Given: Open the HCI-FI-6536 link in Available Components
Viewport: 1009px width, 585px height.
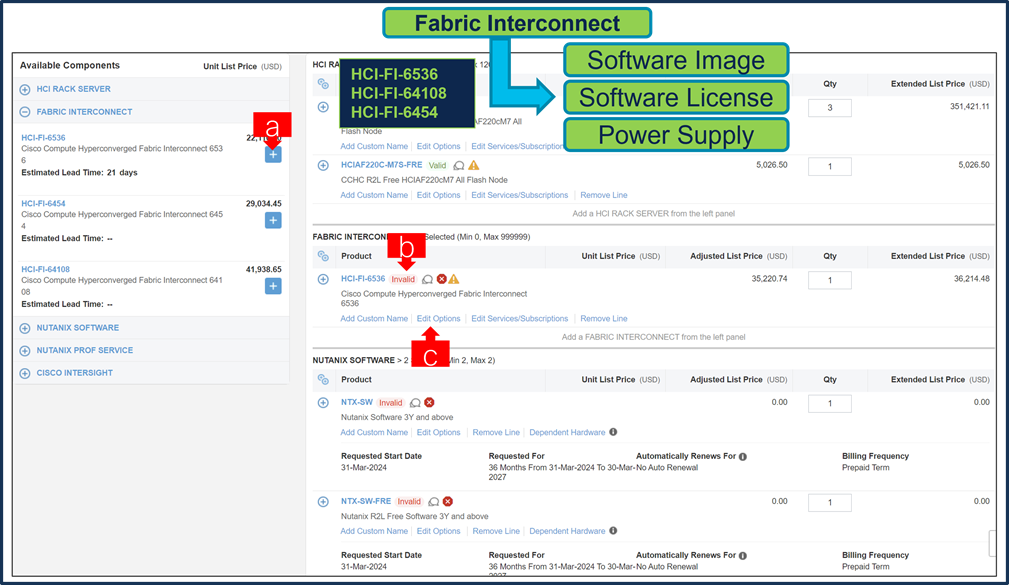Looking at the screenshot, I should pos(43,138).
